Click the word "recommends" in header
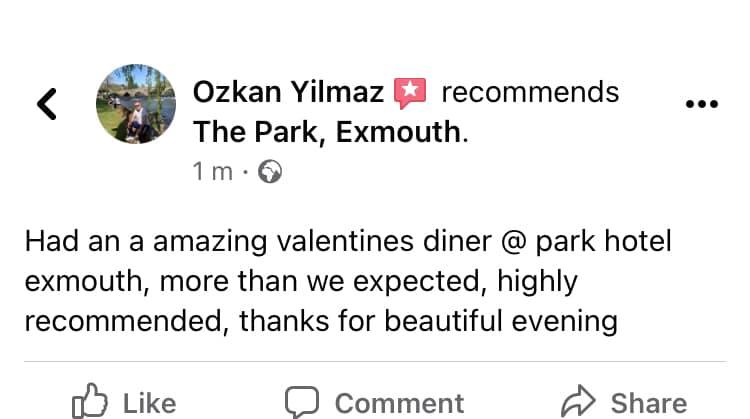Screen dimensions: 750x419 click(530, 93)
